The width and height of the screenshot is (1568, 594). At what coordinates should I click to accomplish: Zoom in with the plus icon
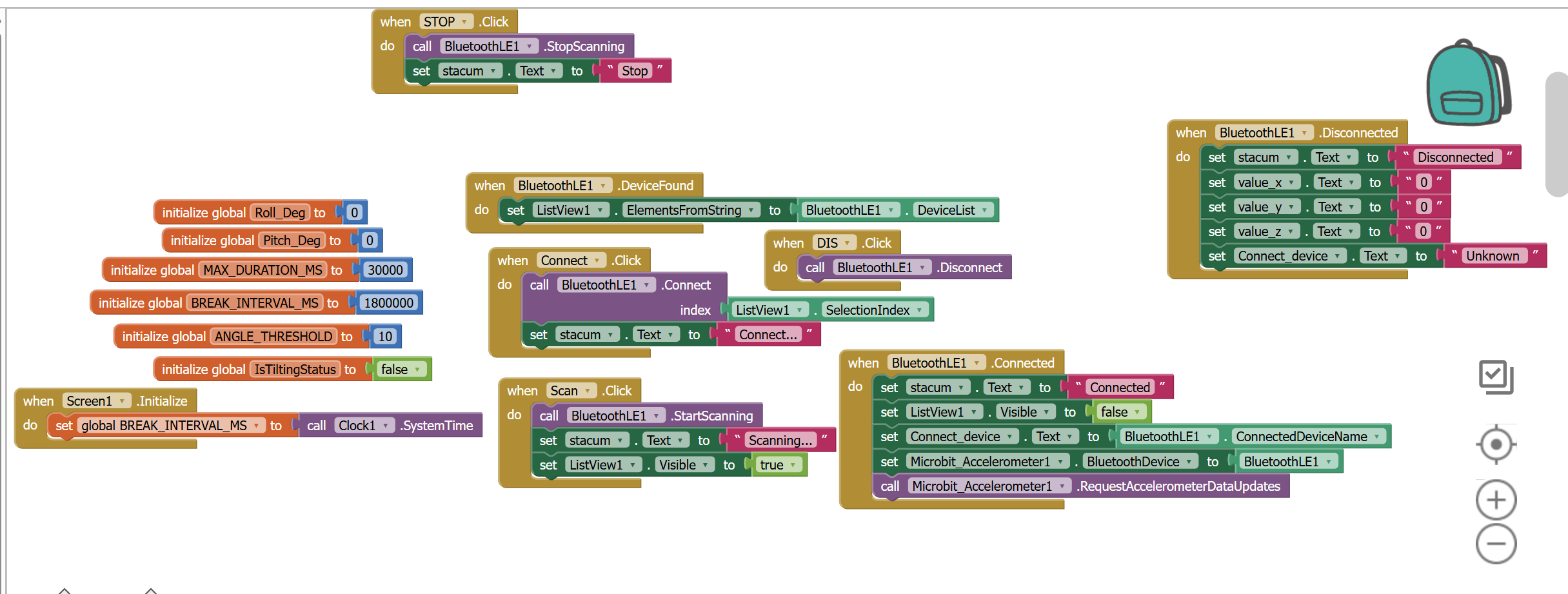pyautogui.click(x=1496, y=500)
